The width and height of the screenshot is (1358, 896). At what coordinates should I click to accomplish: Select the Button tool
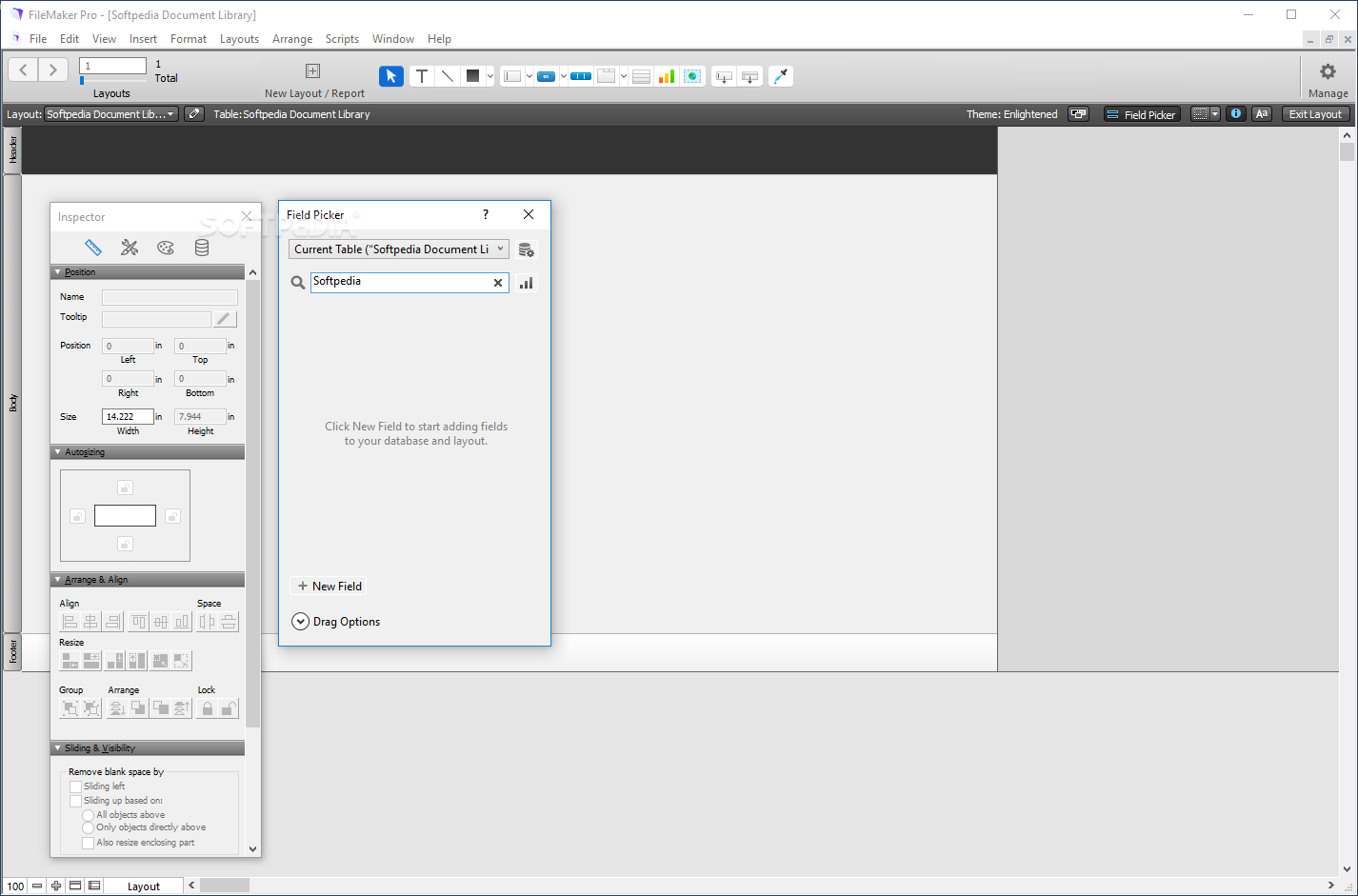[x=546, y=76]
